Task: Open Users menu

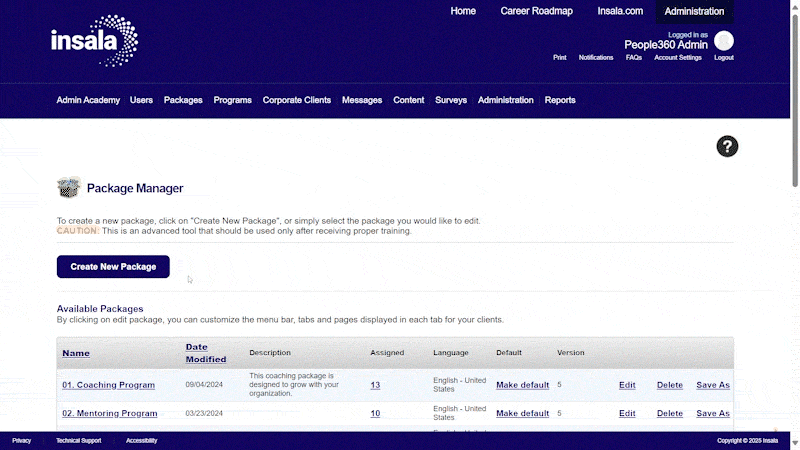Action: click(x=141, y=100)
